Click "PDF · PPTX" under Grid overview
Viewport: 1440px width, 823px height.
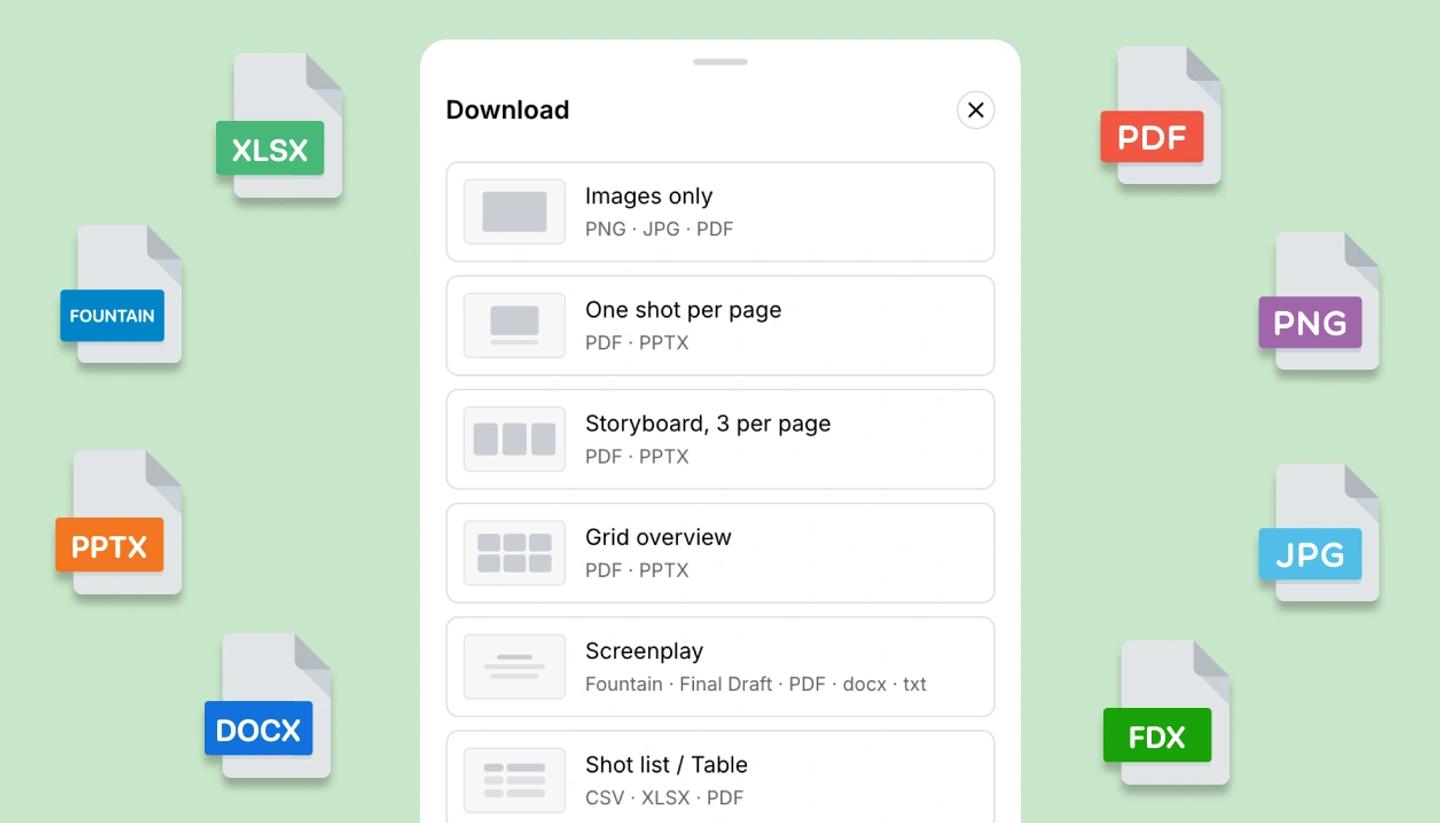point(637,570)
